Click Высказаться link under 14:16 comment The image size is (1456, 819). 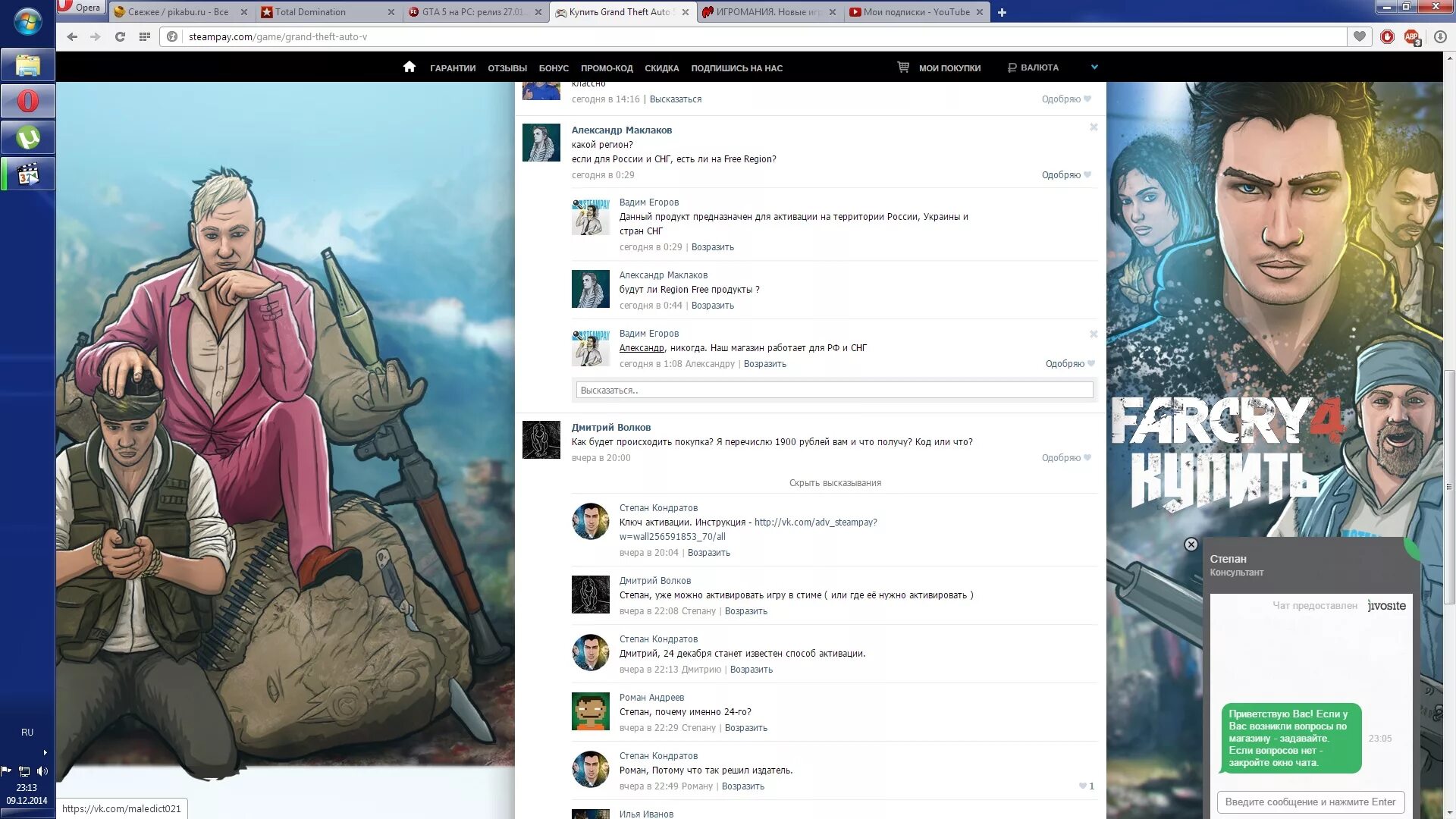click(x=676, y=99)
